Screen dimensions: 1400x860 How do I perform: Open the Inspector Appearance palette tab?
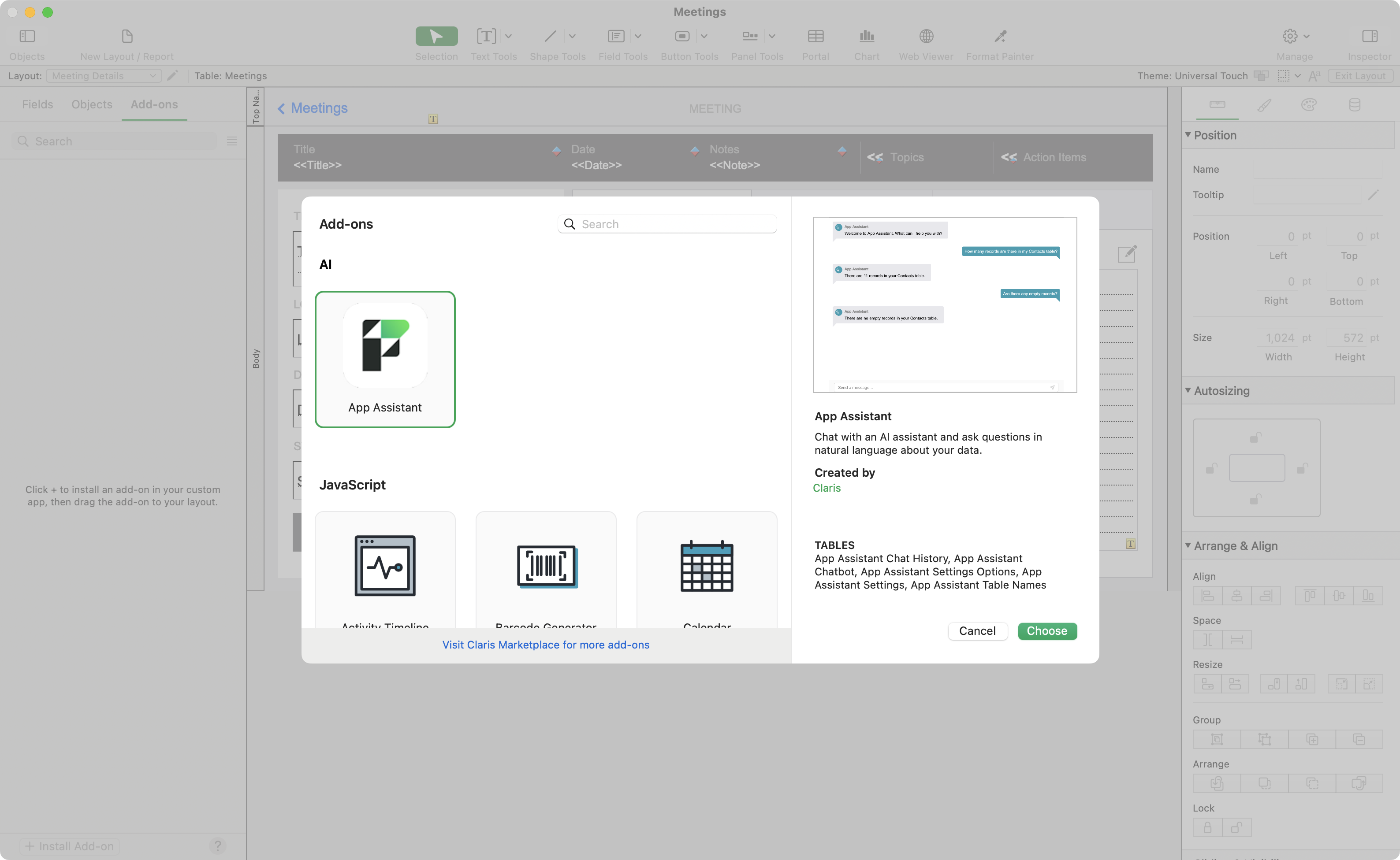[x=1308, y=105]
